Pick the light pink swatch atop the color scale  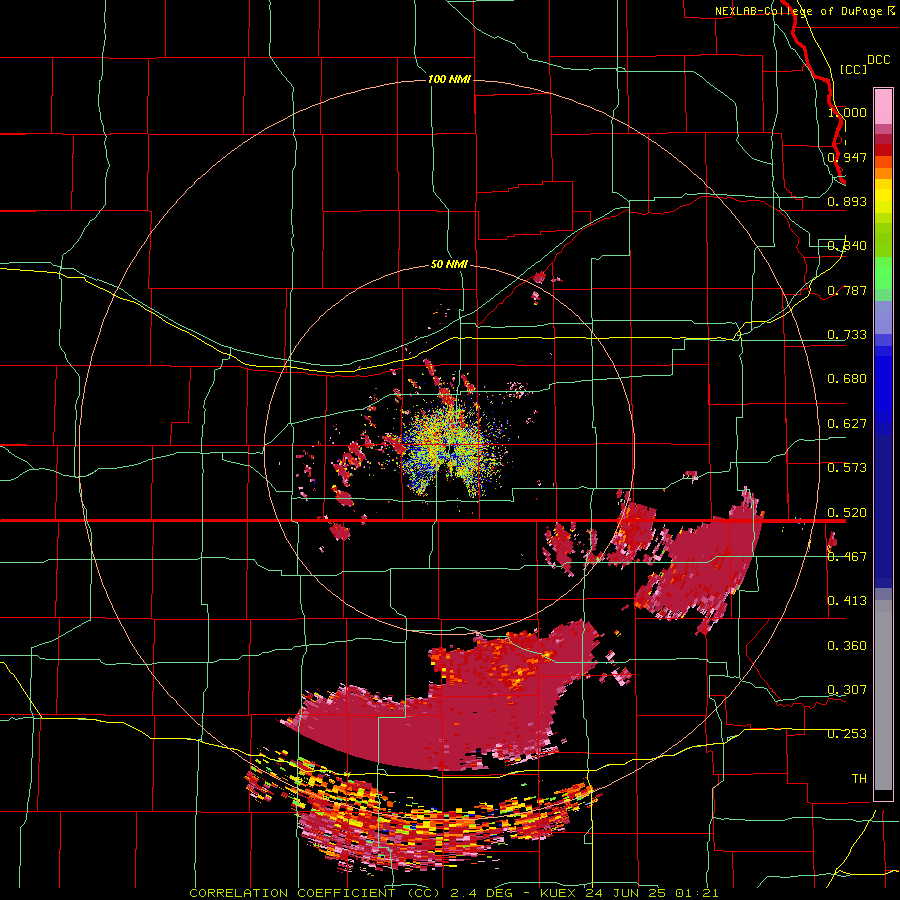click(883, 107)
